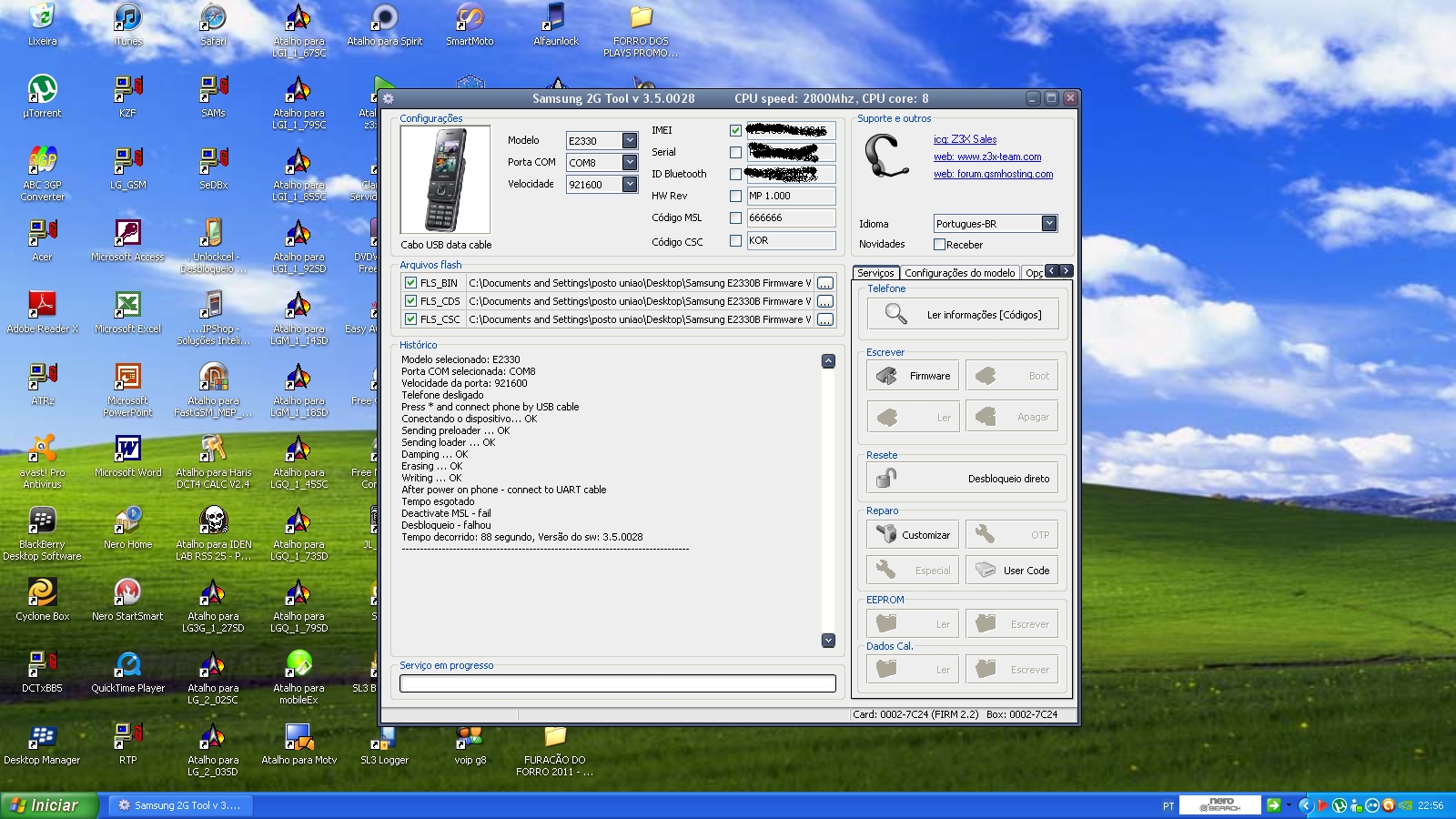Click the Nero Search tray bar

(1219, 805)
